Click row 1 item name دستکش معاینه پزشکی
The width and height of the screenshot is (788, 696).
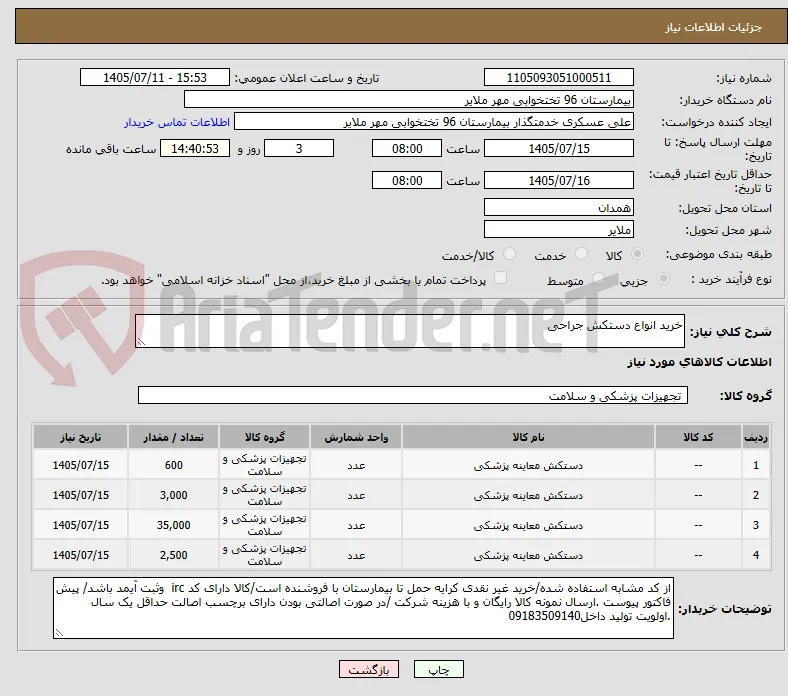coord(528,465)
